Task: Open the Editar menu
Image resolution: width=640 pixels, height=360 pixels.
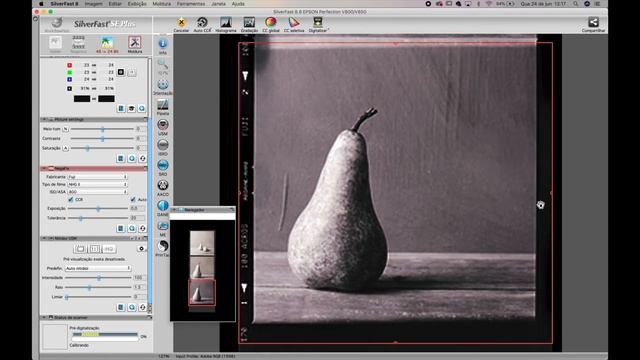Action: click(115, 4)
